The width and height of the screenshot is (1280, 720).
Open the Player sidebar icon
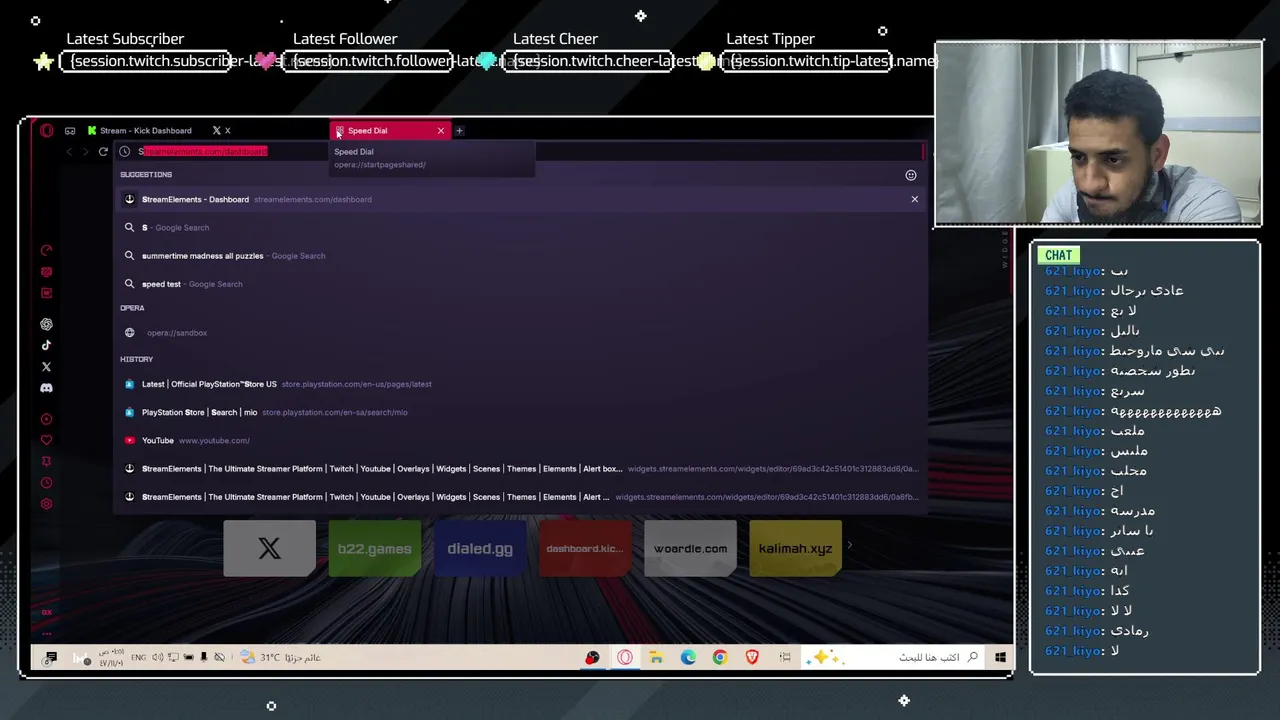pos(46,419)
